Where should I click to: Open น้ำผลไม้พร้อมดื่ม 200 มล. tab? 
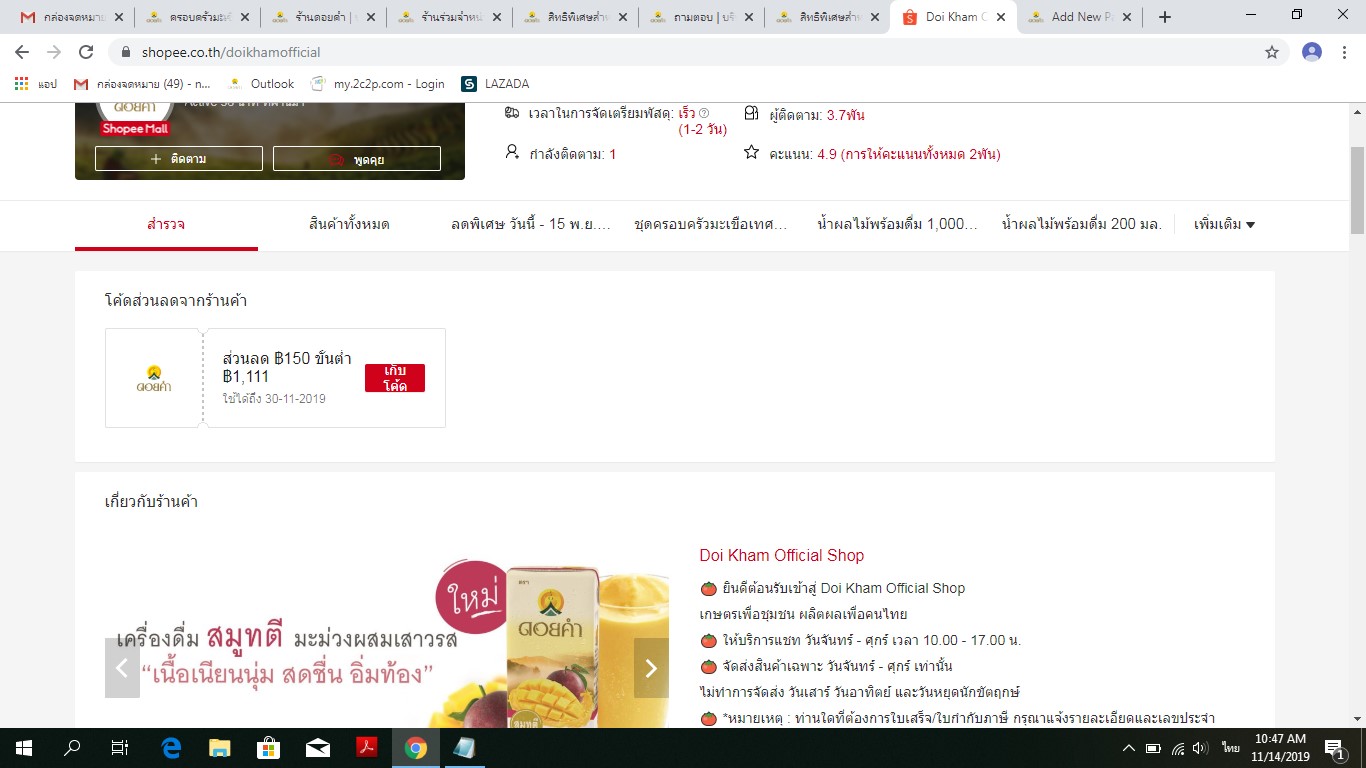click(1082, 224)
